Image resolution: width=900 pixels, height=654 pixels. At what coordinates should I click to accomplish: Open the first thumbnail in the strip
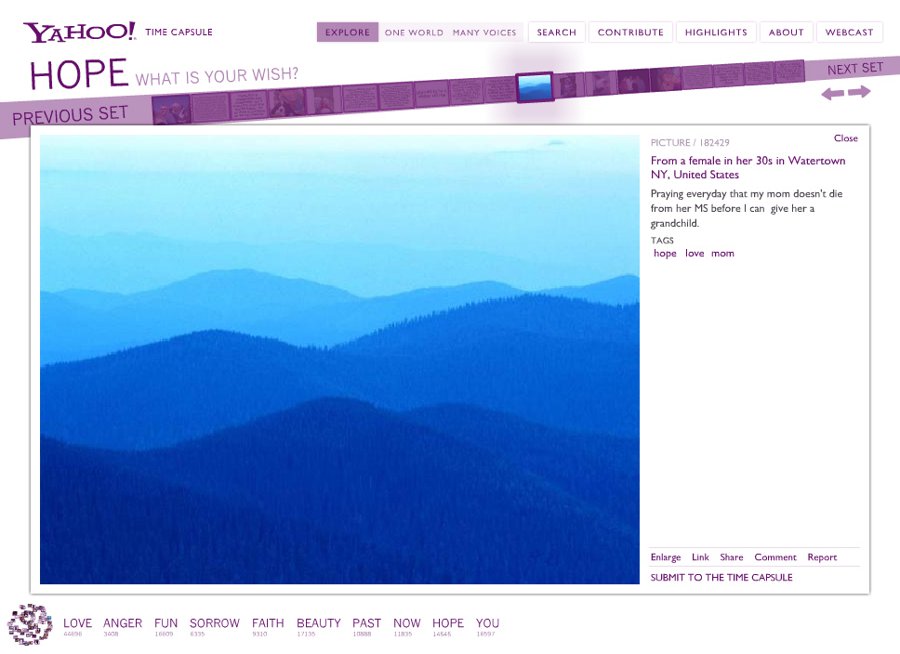click(x=171, y=108)
